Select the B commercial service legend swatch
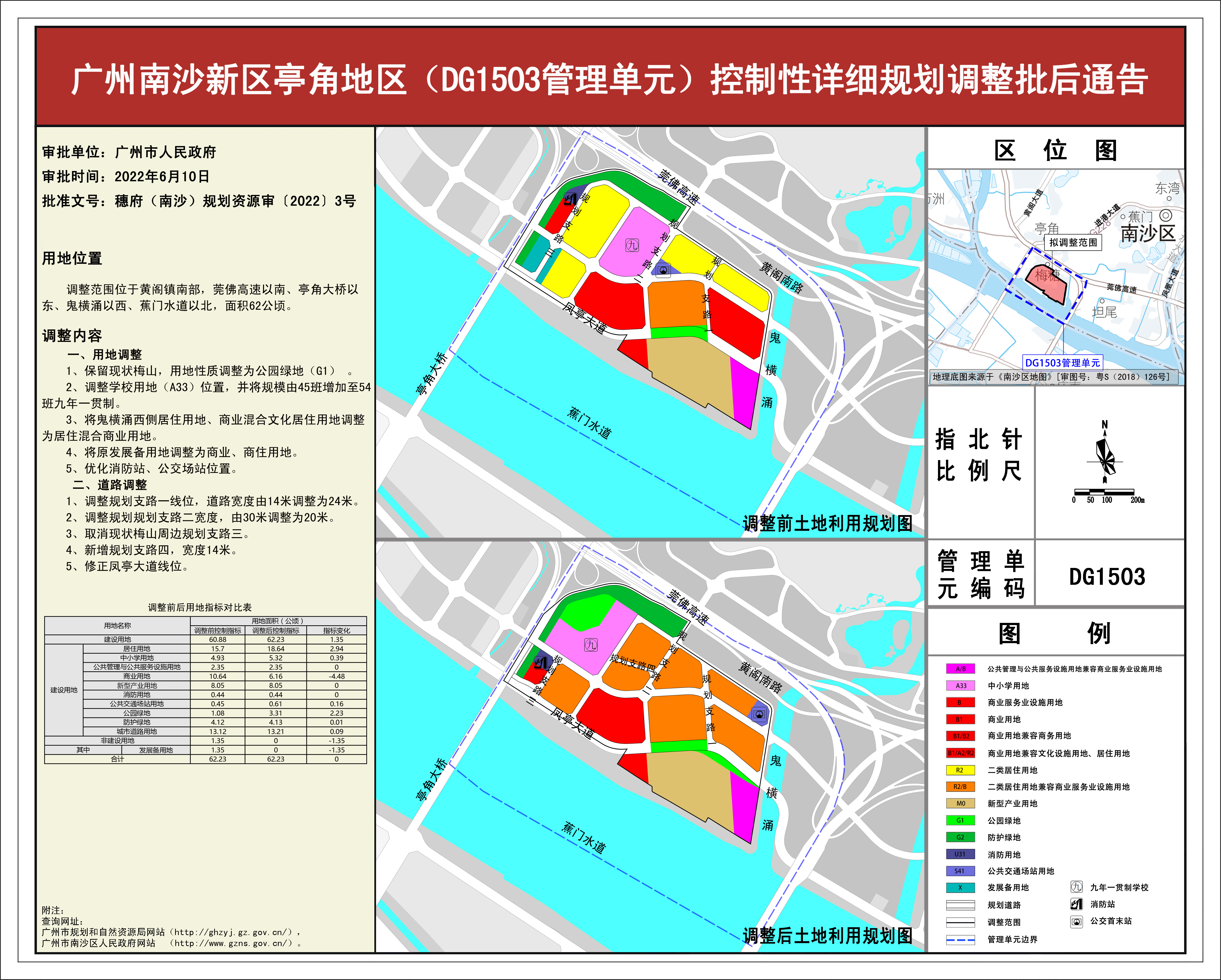 pos(960,703)
